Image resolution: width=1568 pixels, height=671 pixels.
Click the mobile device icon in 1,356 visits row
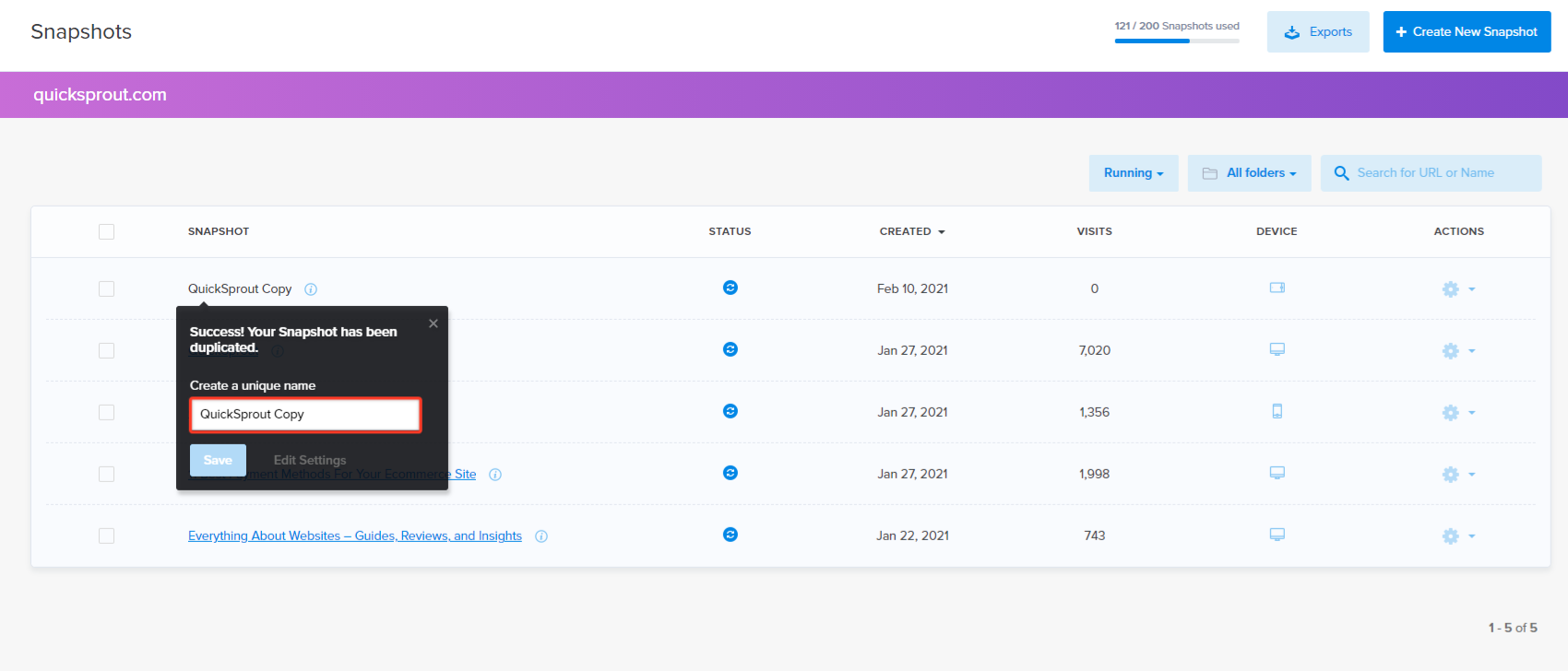(x=1277, y=411)
